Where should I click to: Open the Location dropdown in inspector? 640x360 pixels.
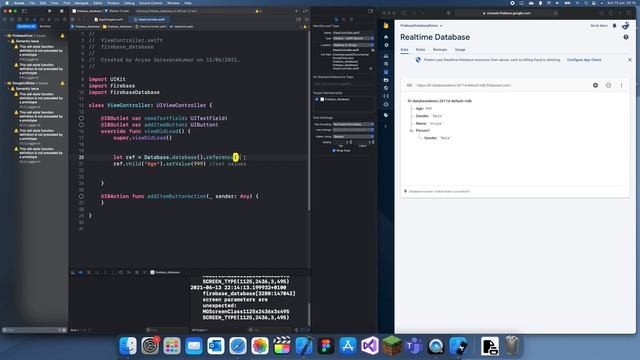click(353, 45)
